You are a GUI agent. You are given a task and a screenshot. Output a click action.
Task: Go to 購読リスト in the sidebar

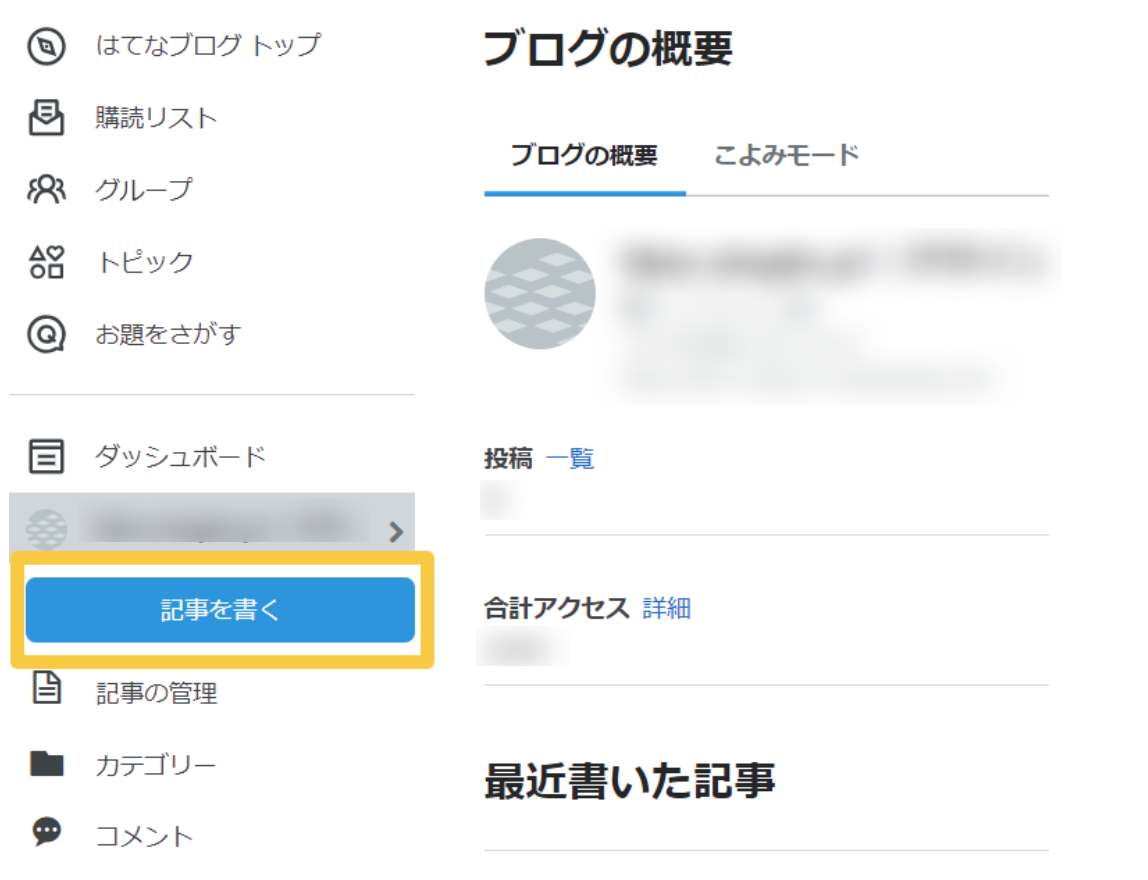(x=156, y=118)
